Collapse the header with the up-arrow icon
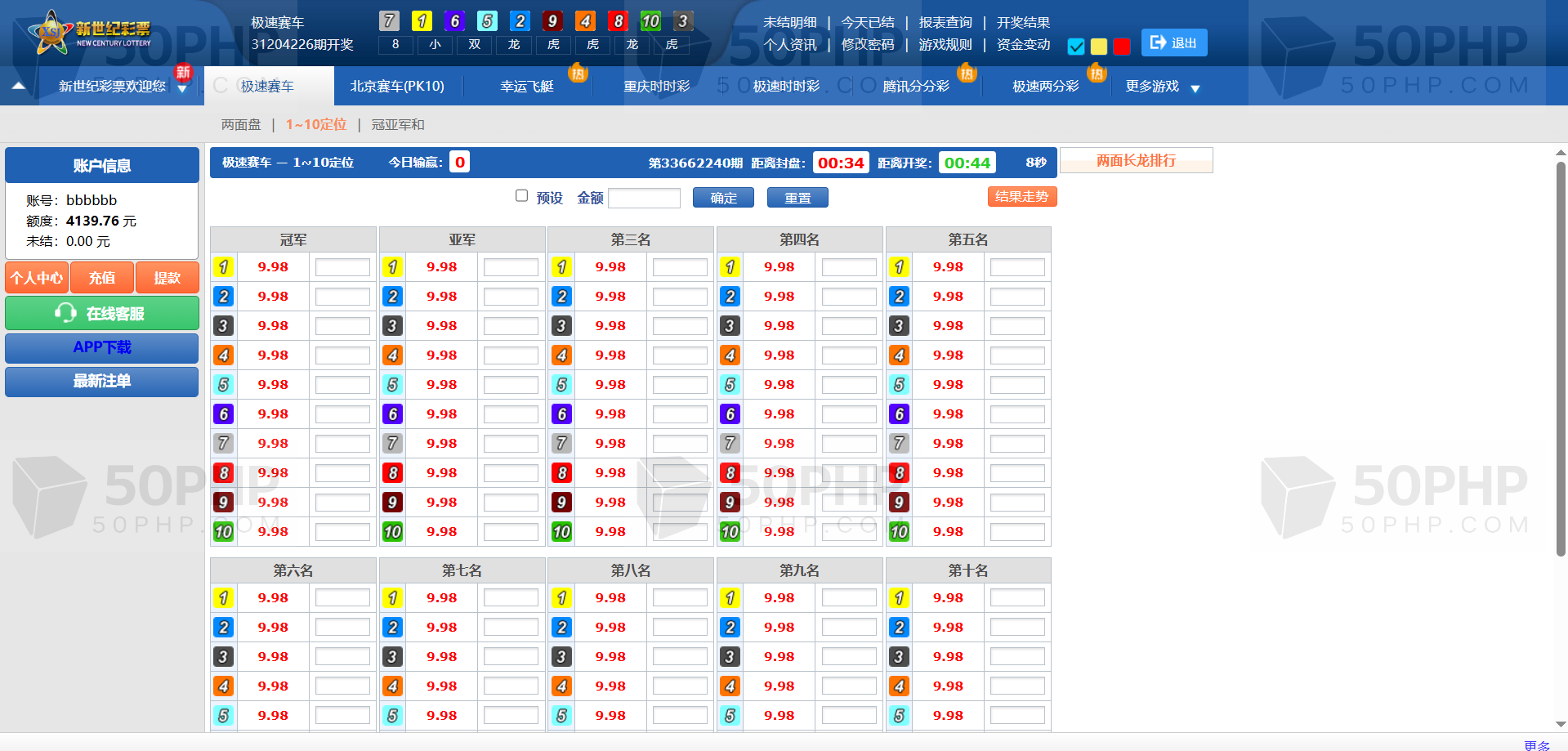 19,86
